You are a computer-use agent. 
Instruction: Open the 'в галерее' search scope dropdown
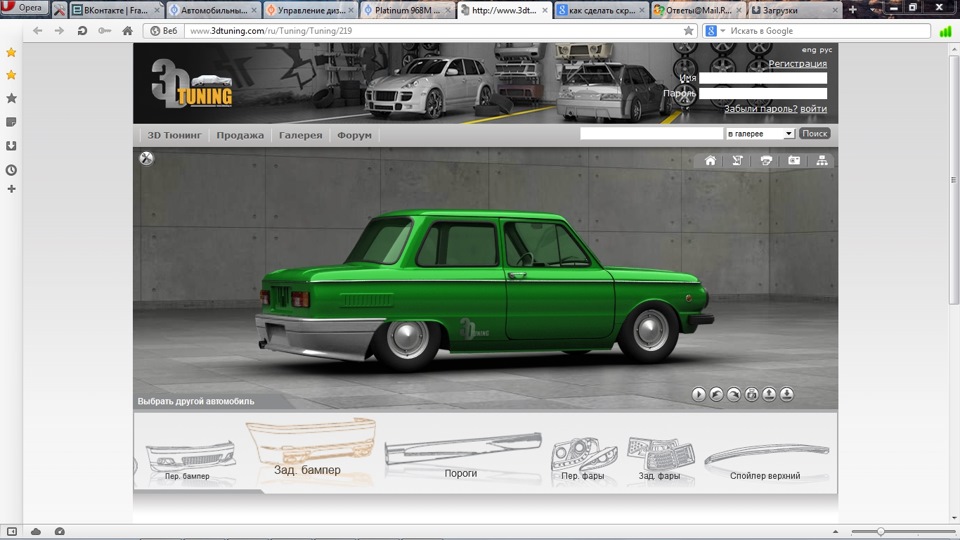759,133
